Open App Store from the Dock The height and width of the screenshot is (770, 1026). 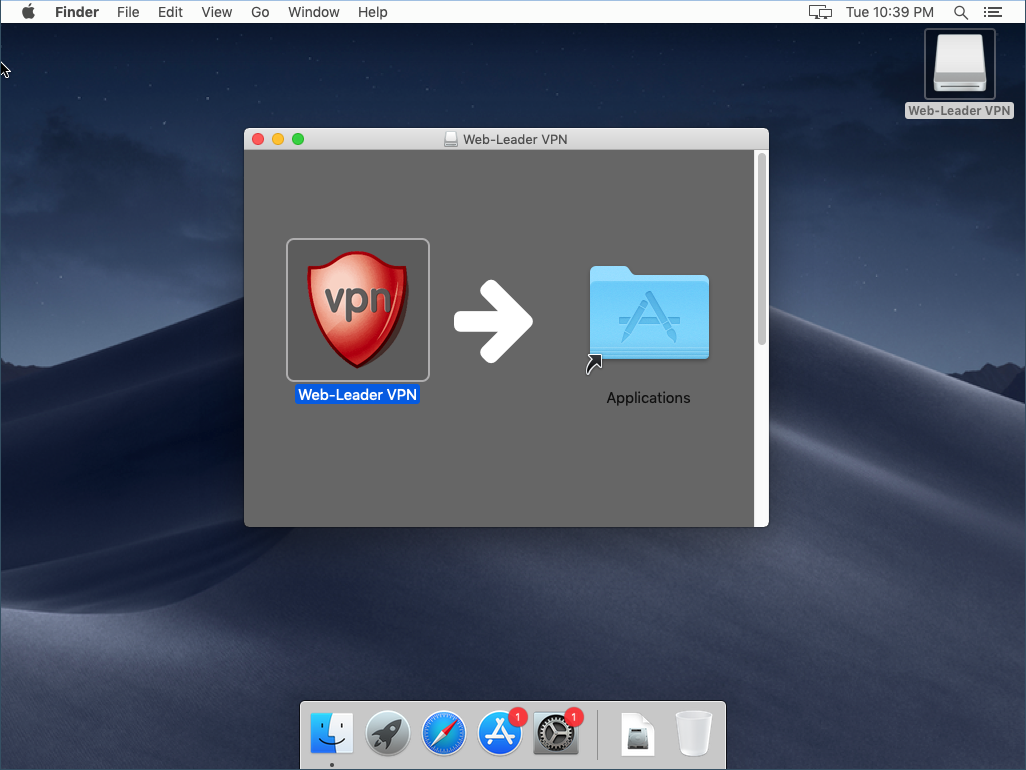click(500, 733)
